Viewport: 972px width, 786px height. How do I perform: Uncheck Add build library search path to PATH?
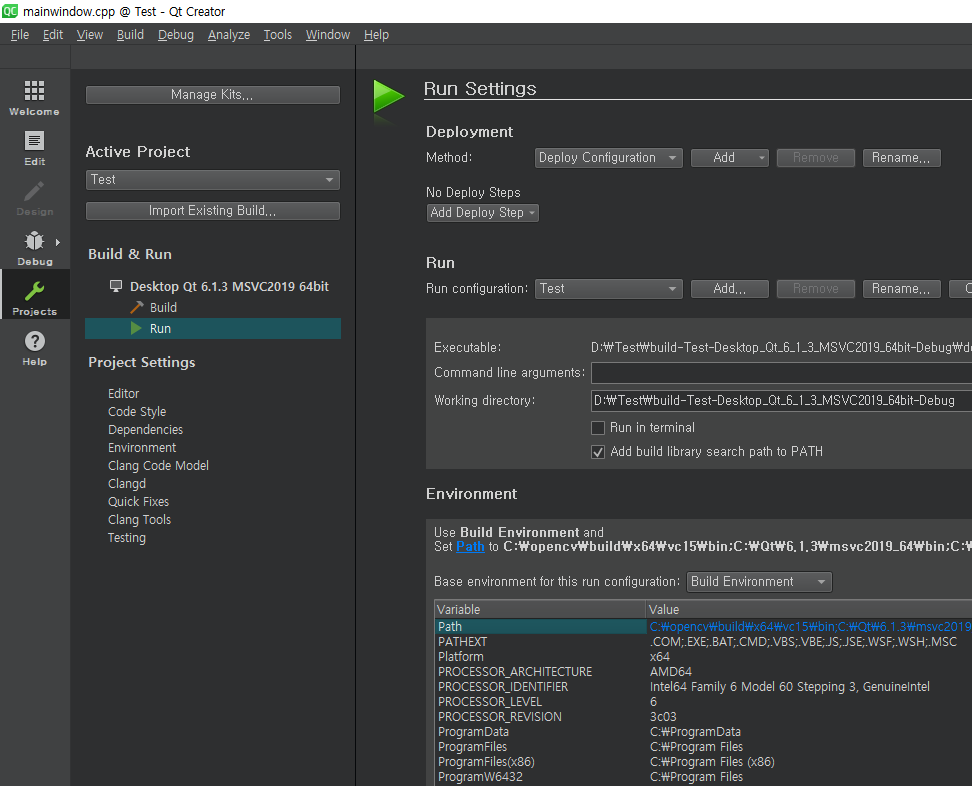pyautogui.click(x=598, y=452)
